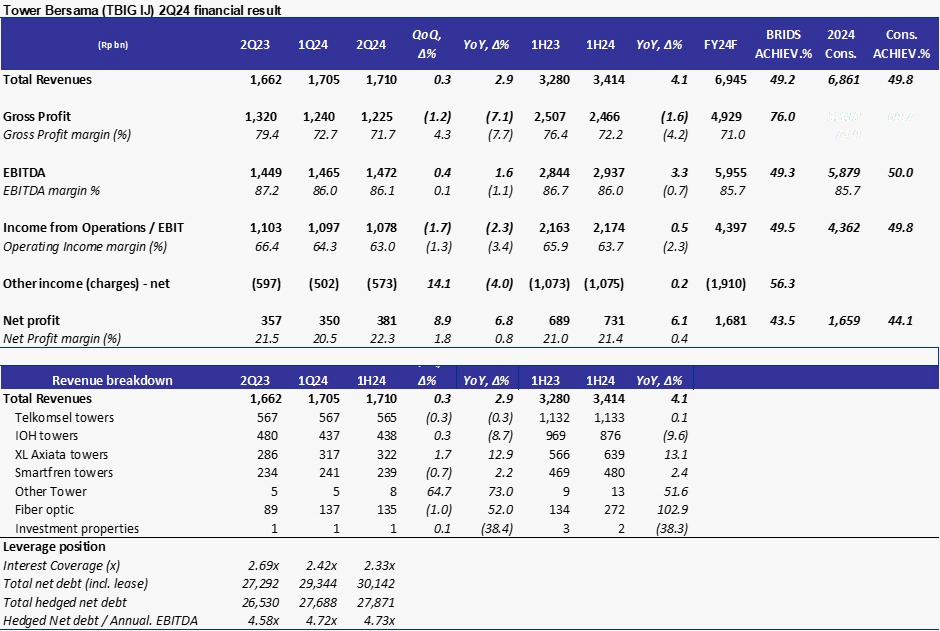Select the 'Fiber optic' row label
Screen dimensions: 940x631
[x=44, y=510]
